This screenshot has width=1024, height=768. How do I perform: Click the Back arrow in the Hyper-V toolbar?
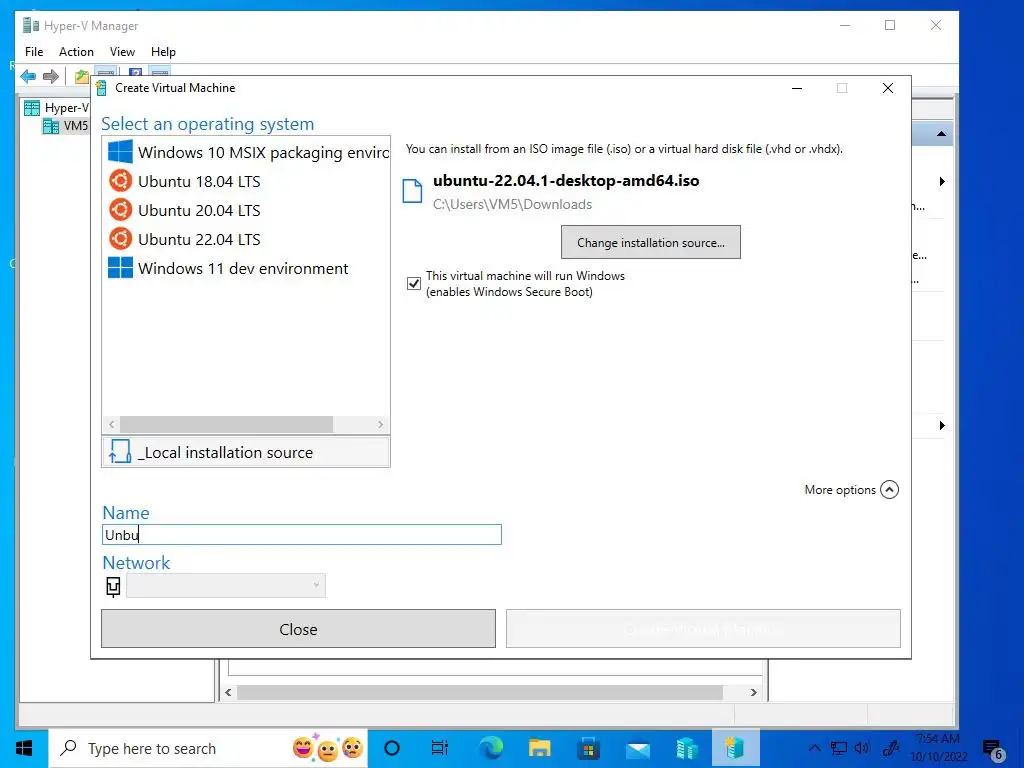point(28,76)
